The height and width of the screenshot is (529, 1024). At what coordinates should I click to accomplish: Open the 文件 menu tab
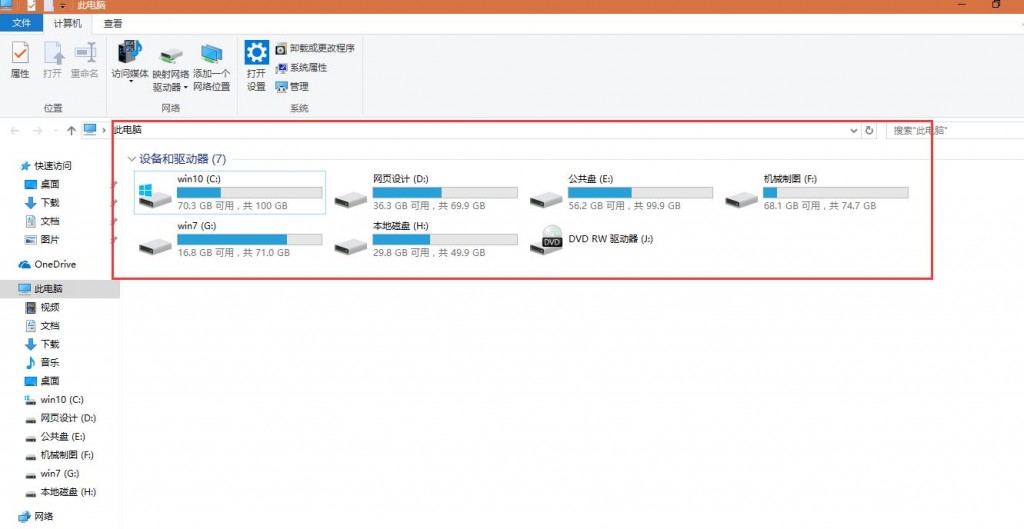pos(22,23)
